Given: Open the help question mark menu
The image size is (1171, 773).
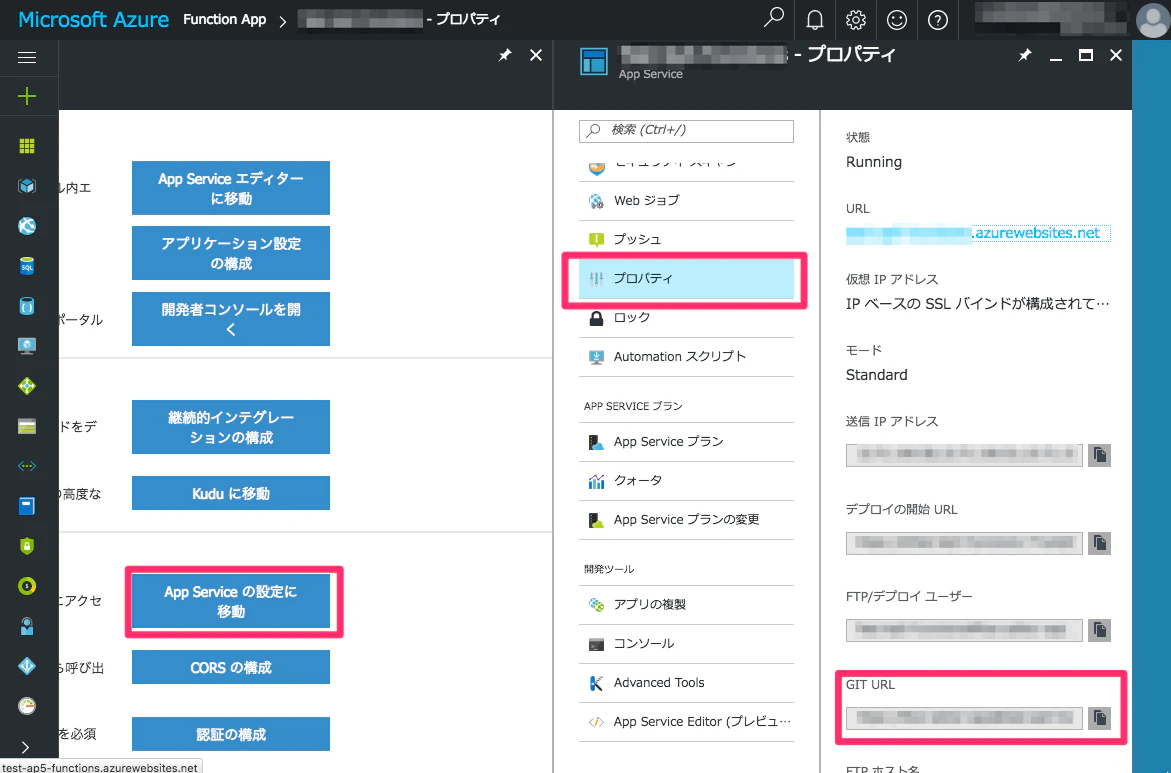Looking at the screenshot, I should 937,19.
